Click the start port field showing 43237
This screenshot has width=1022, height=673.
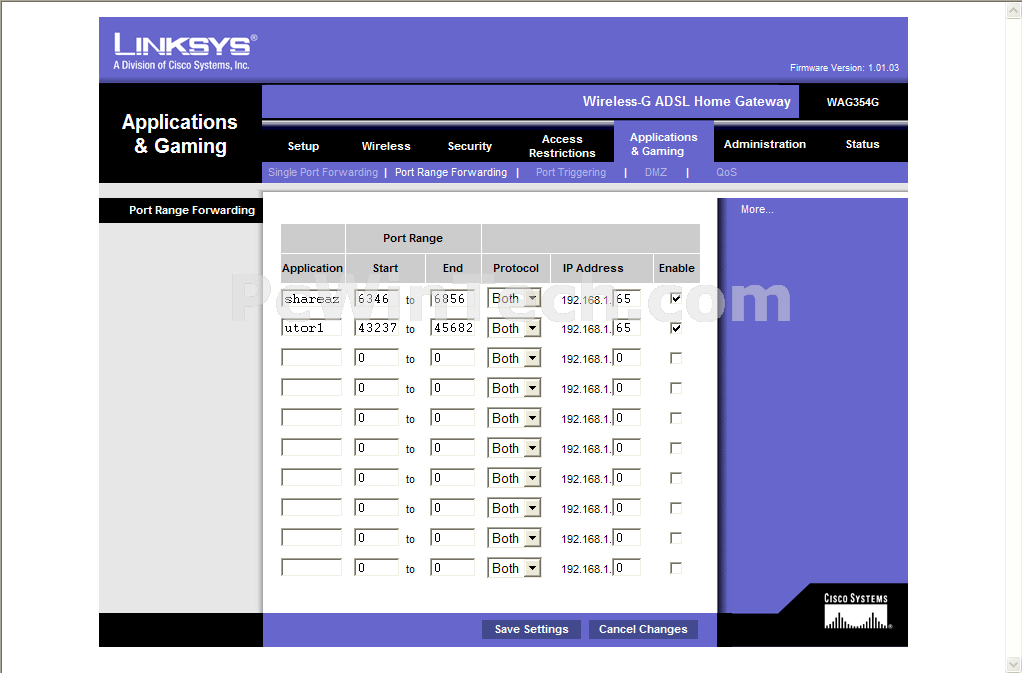pos(377,328)
